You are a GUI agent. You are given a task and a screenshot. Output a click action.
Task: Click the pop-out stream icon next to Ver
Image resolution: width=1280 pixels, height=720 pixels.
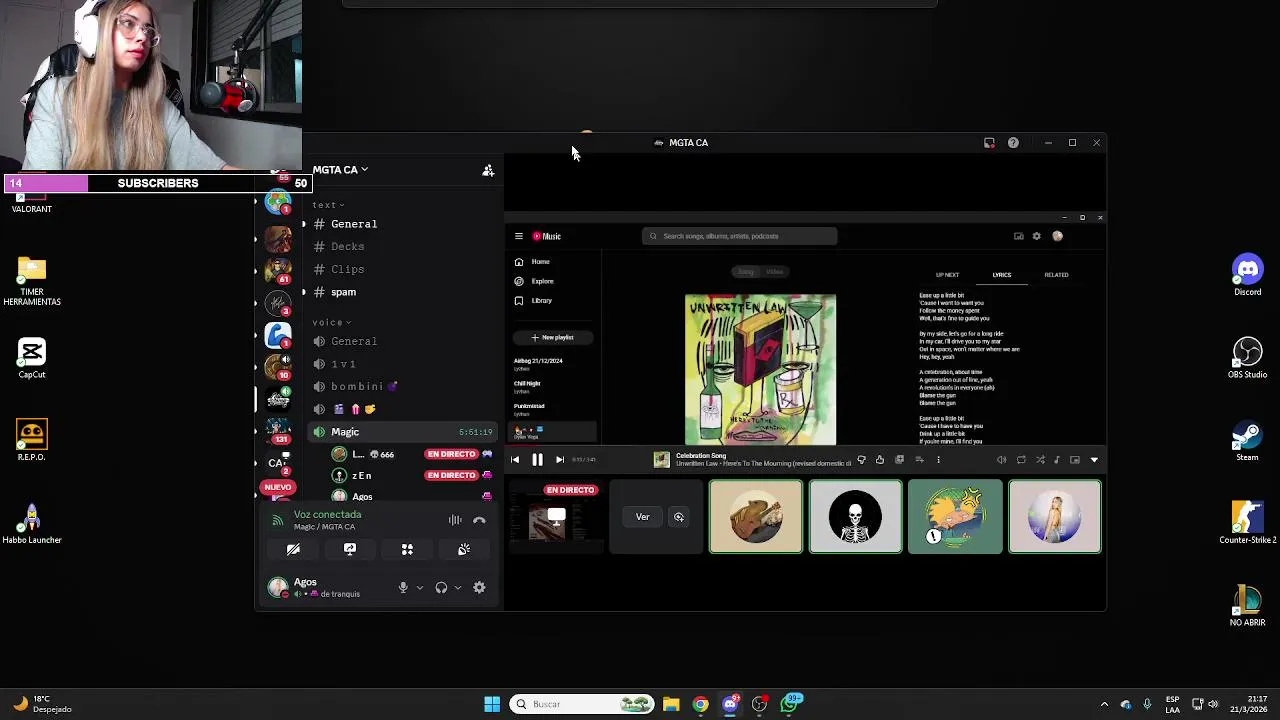click(679, 517)
